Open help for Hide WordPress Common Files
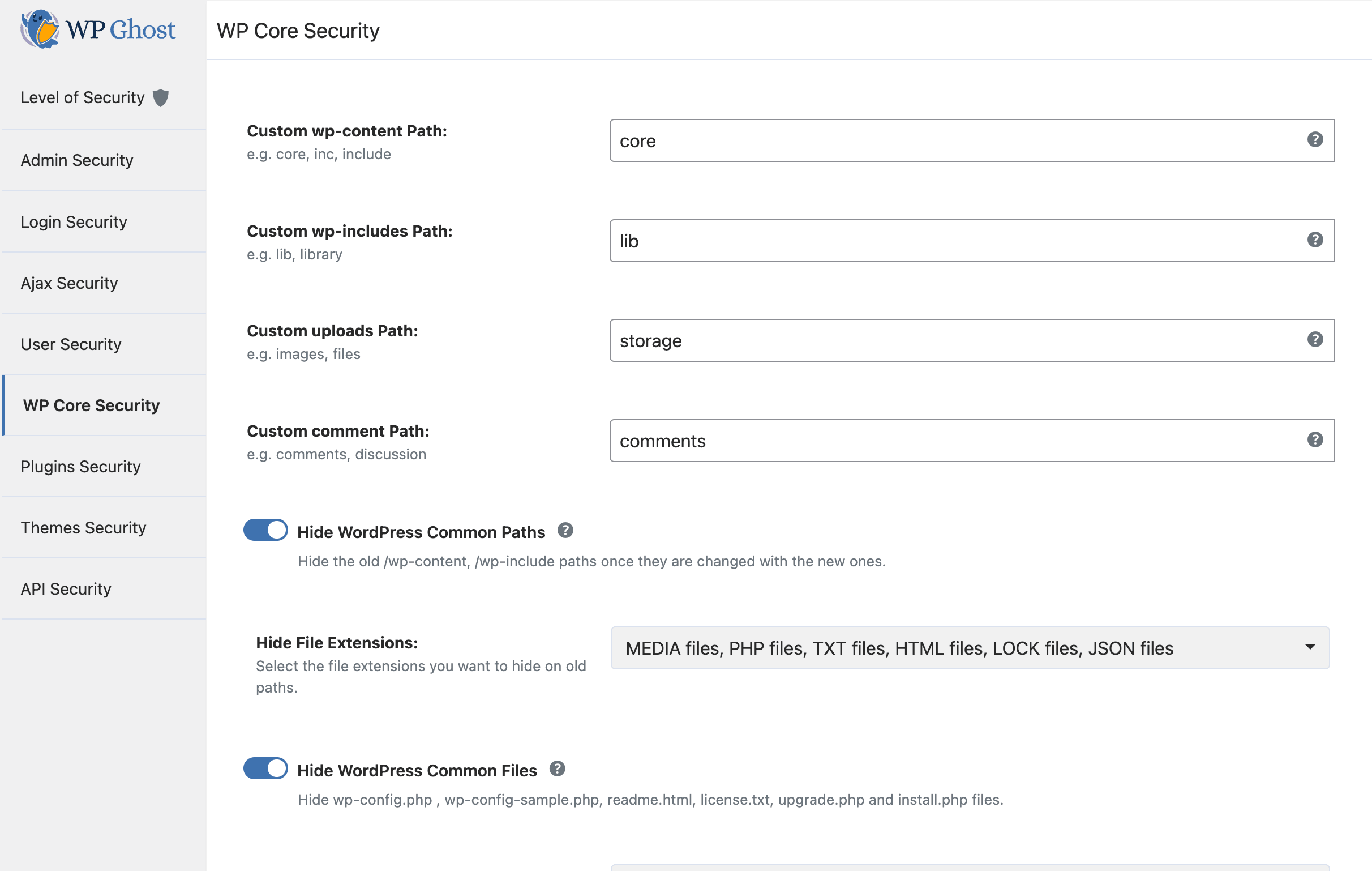The image size is (1372, 871). click(556, 769)
